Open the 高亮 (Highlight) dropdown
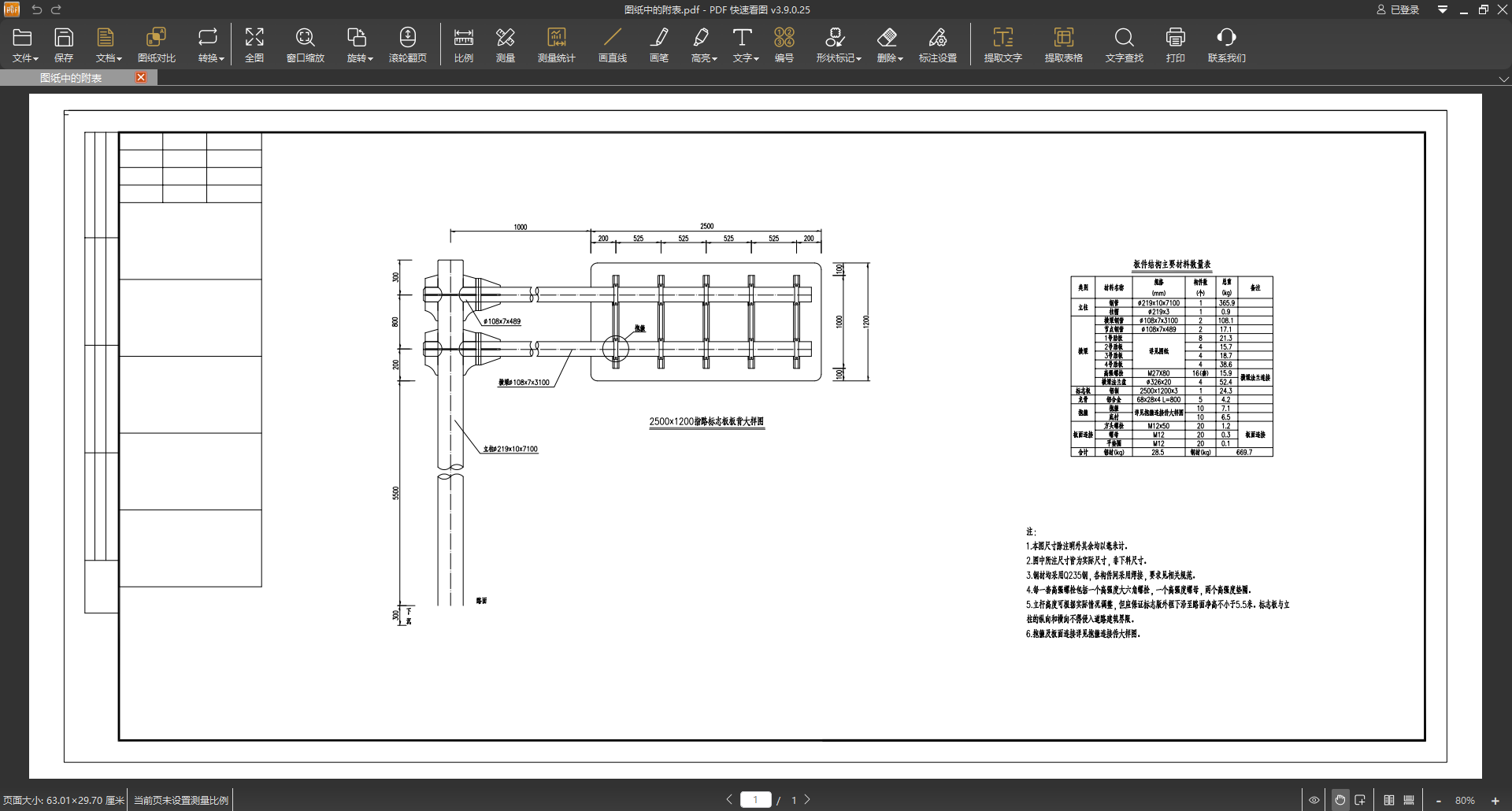The image size is (1512, 811). (x=703, y=45)
